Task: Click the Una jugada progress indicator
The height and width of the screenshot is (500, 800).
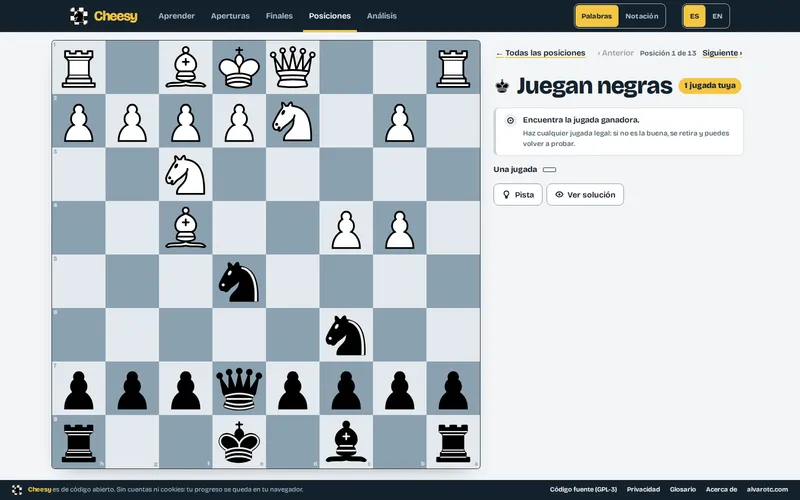Action: [549, 169]
